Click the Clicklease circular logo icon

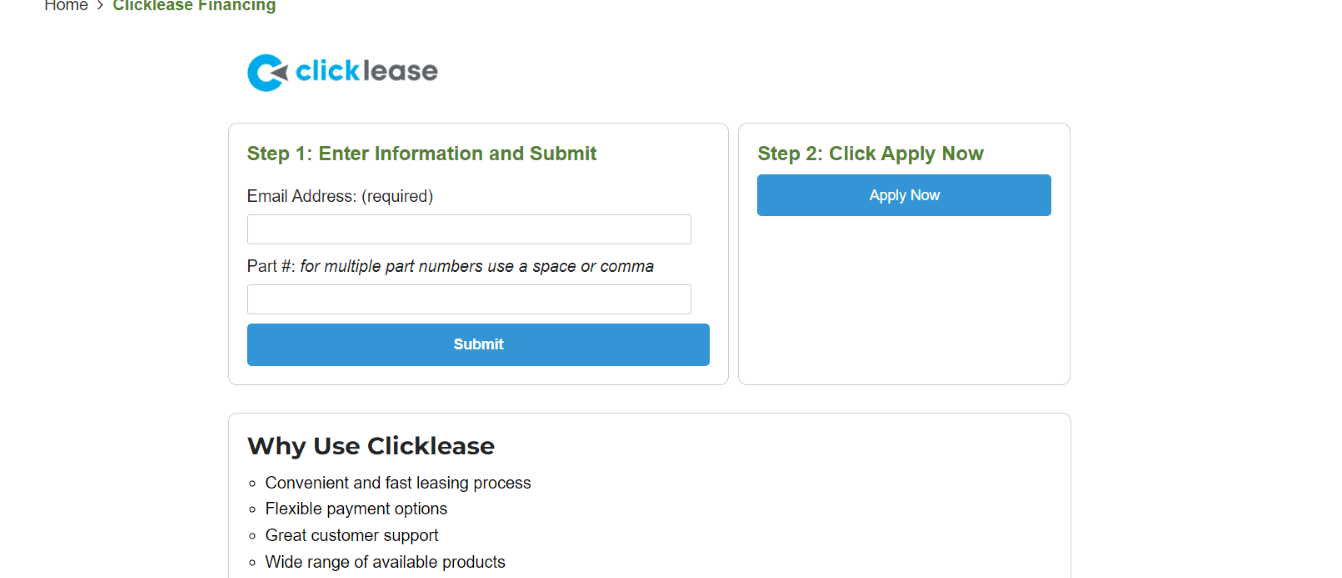[267, 72]
